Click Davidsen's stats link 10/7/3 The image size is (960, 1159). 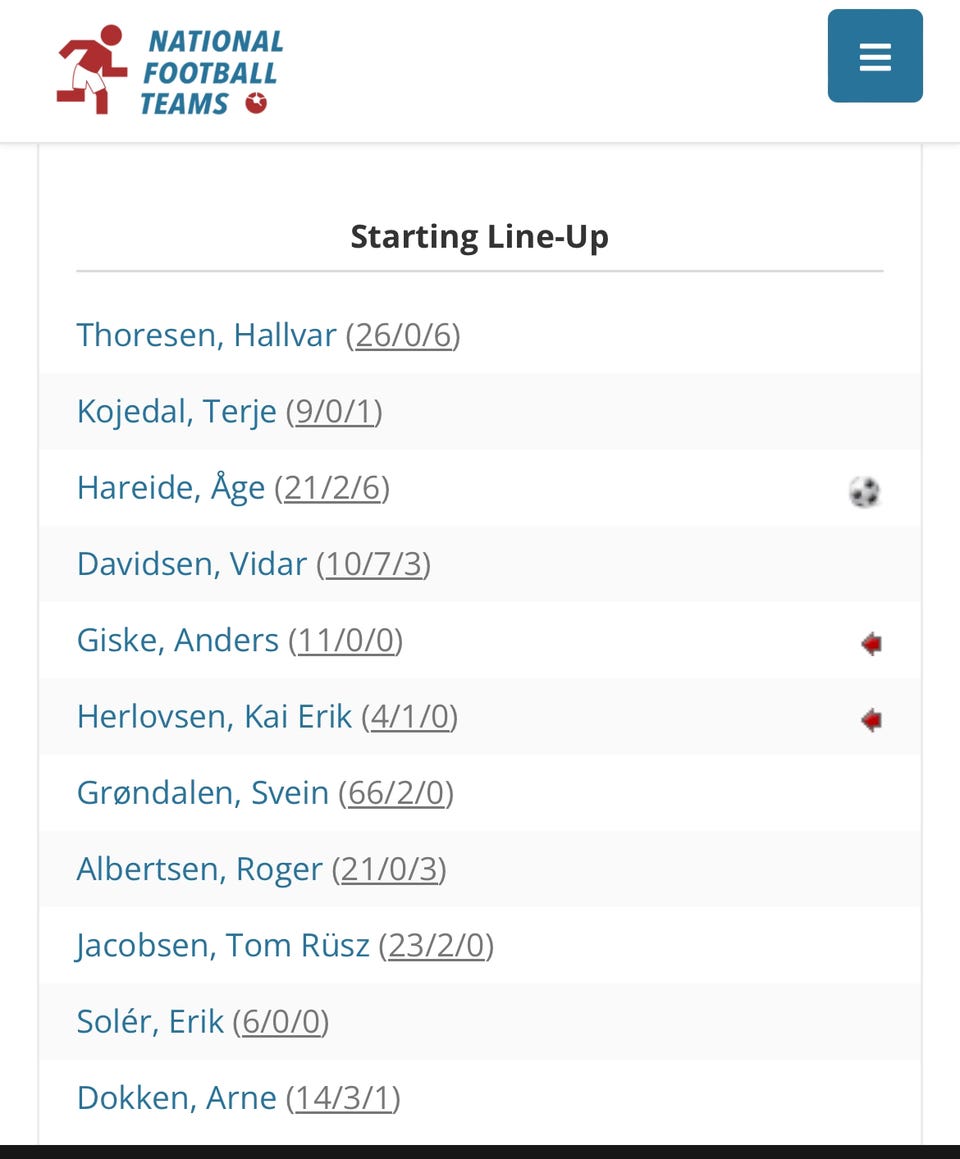point(374,565)
